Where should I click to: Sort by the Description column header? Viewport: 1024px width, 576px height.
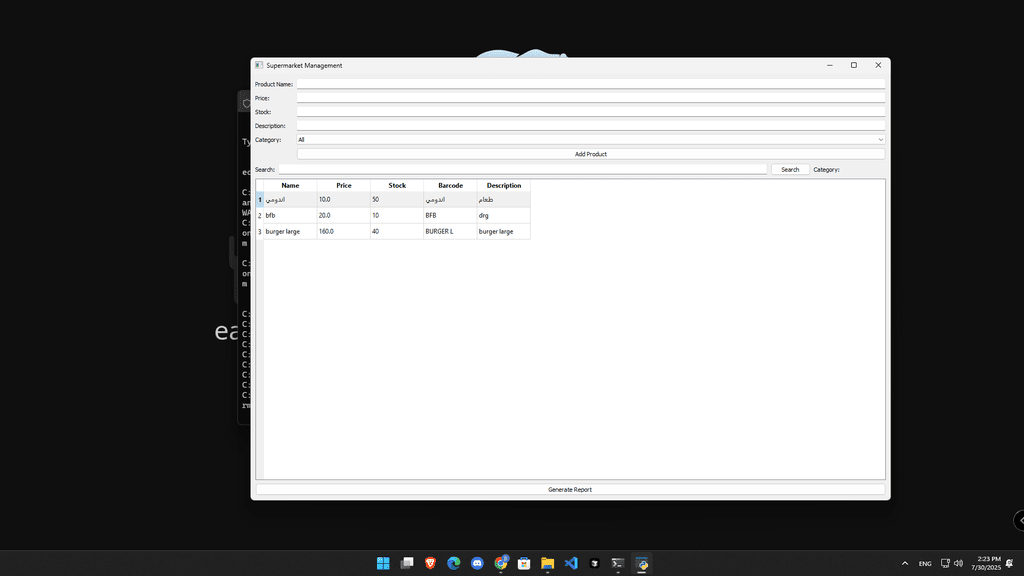(504, 185)
